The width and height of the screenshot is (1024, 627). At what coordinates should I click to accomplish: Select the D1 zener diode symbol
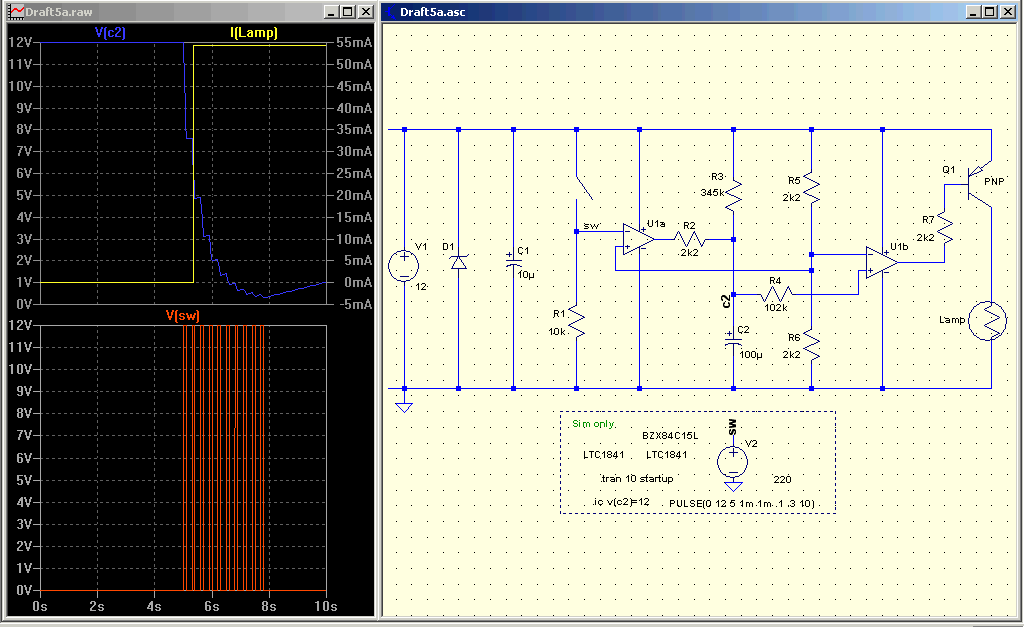click(458, 262)
